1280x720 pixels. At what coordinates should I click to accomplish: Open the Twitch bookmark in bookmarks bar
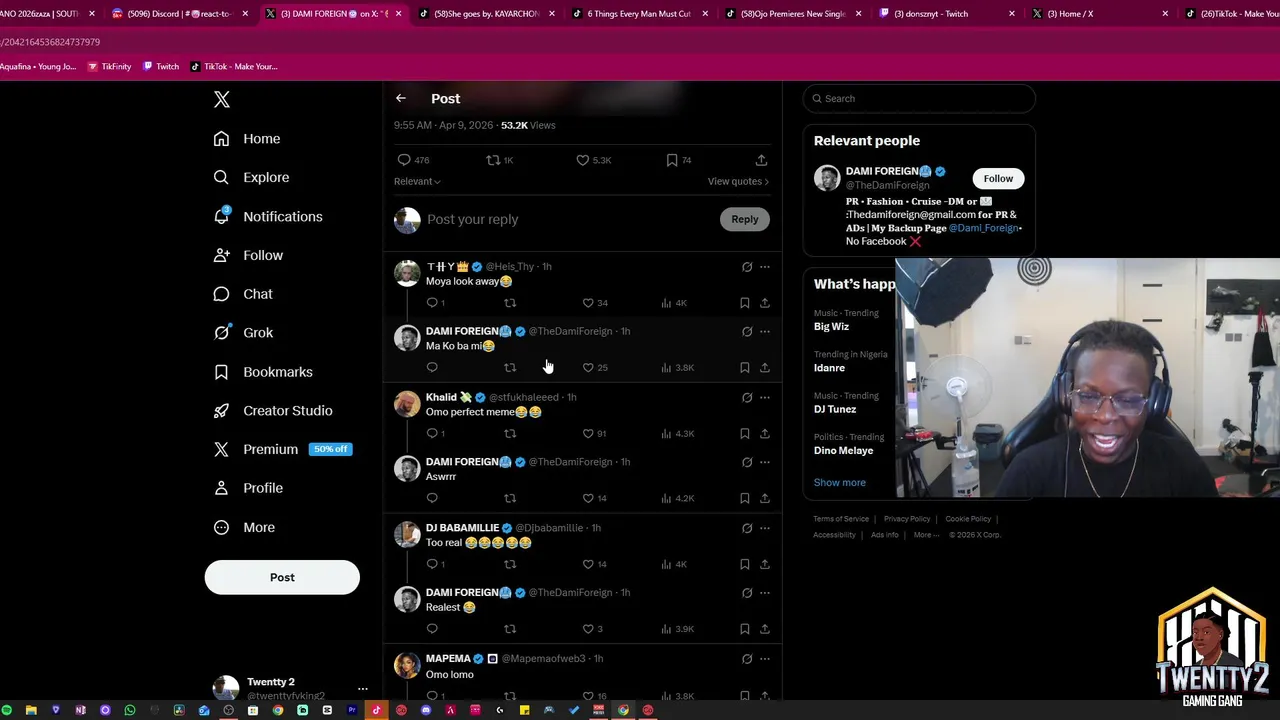click(161, 66)
